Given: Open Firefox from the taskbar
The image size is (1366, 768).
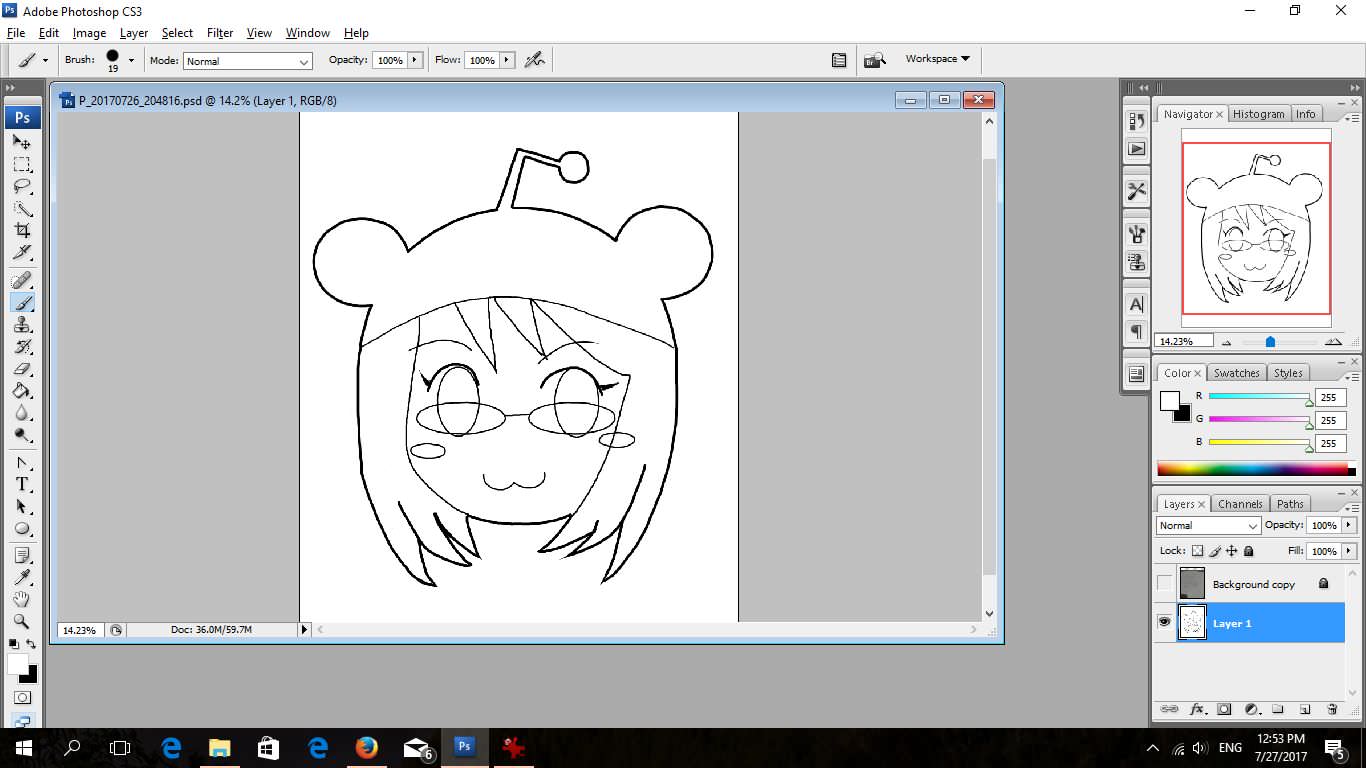Looking at the screenshot, I should (367, 747).
